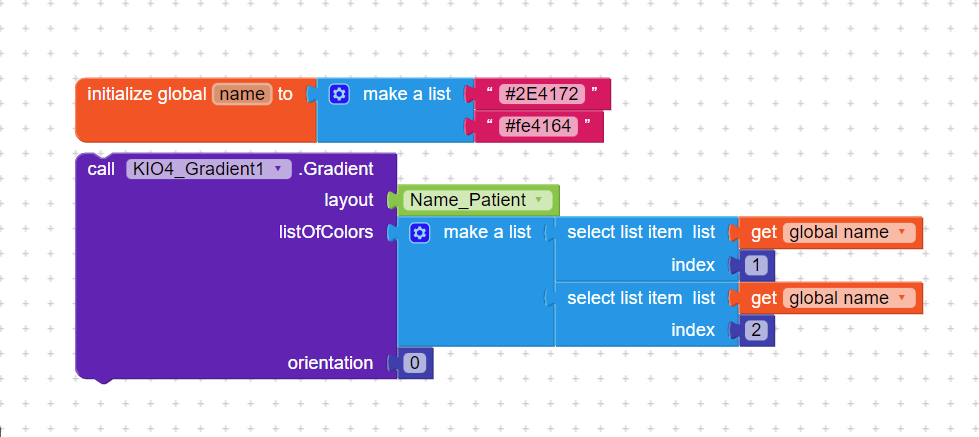Image resolution: width=979 pixels, height=437 pixels.
Task: Edit the #fe4164 text string field
Action: [538, 127]
